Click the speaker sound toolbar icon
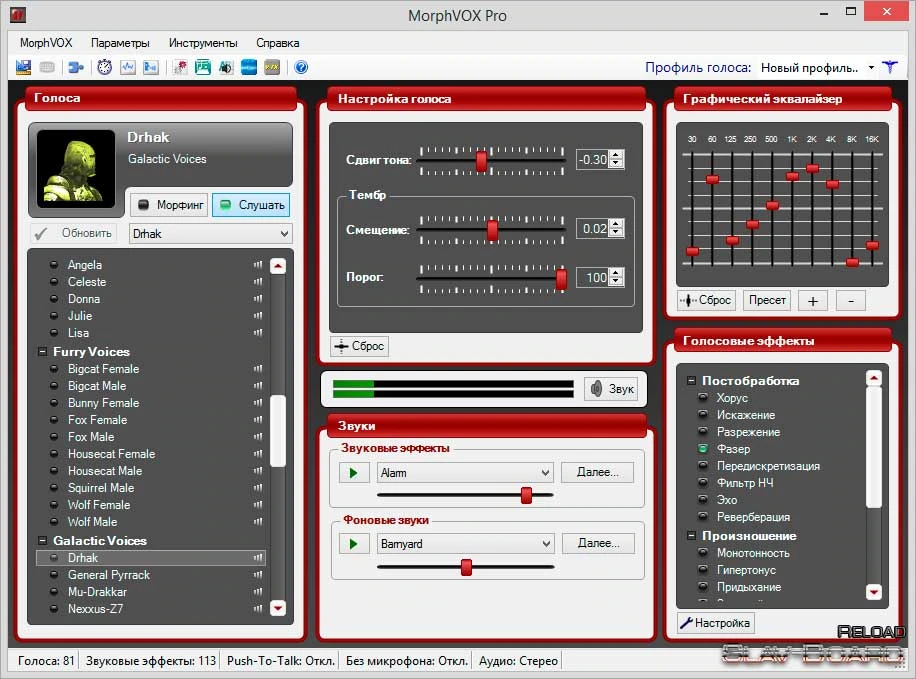The width and height of the screenshot is (916, 679). pyautogui.click(x=225, y=67)
